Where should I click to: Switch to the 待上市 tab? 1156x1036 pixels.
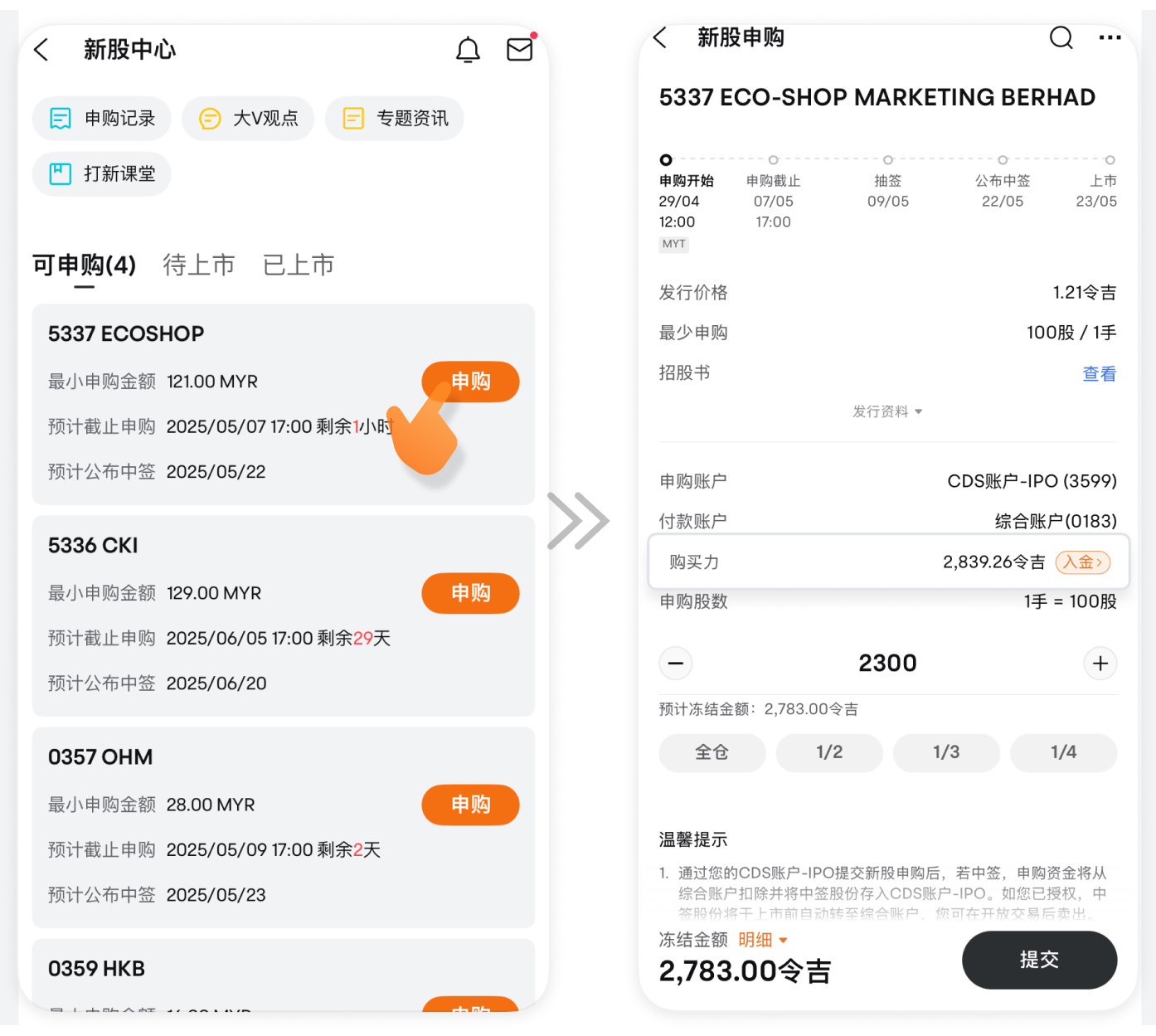click(199, 265)
